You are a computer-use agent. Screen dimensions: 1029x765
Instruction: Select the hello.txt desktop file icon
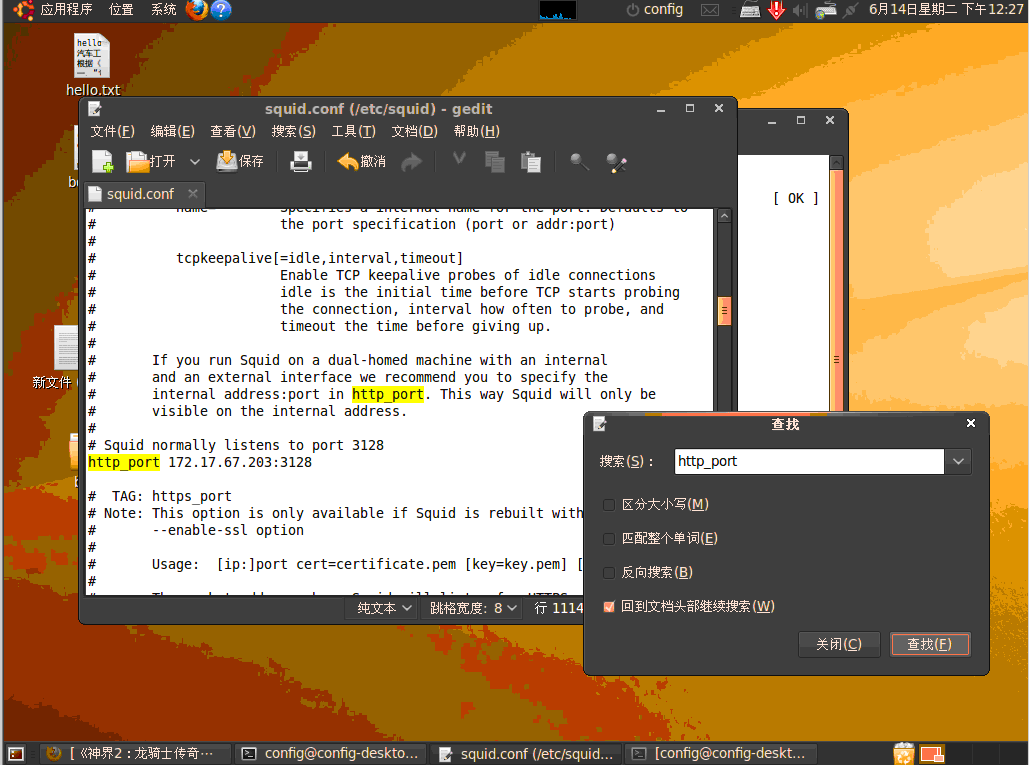(92, 66)
